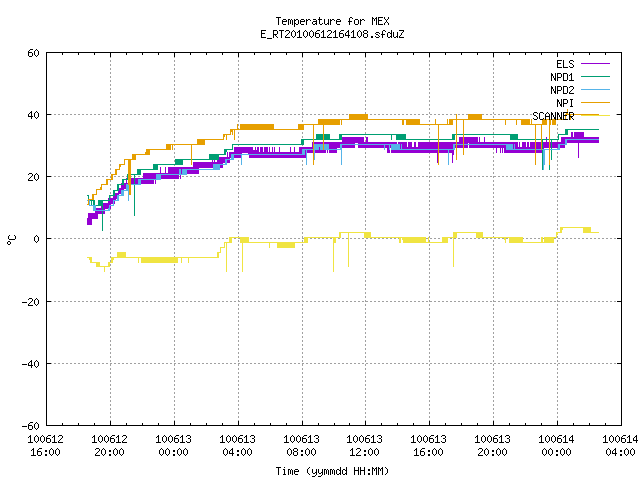
Task: Click the x-axis label 100613 08:00
Action: pos(302,446)
